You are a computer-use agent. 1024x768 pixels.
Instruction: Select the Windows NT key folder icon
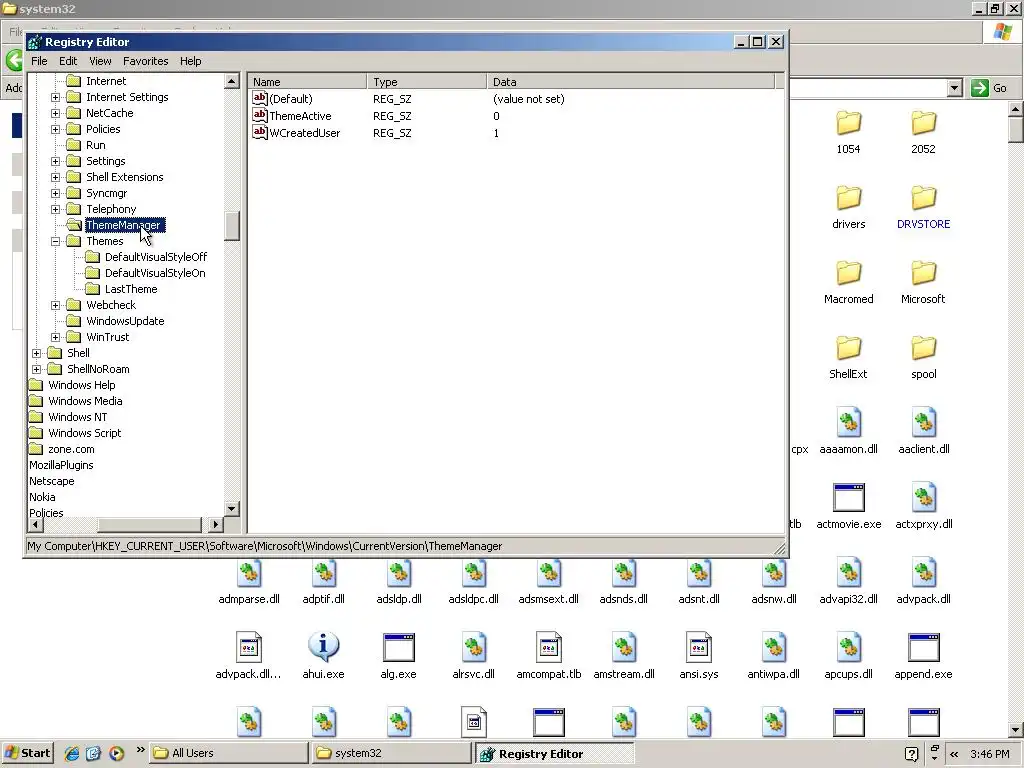pos(36,417)
